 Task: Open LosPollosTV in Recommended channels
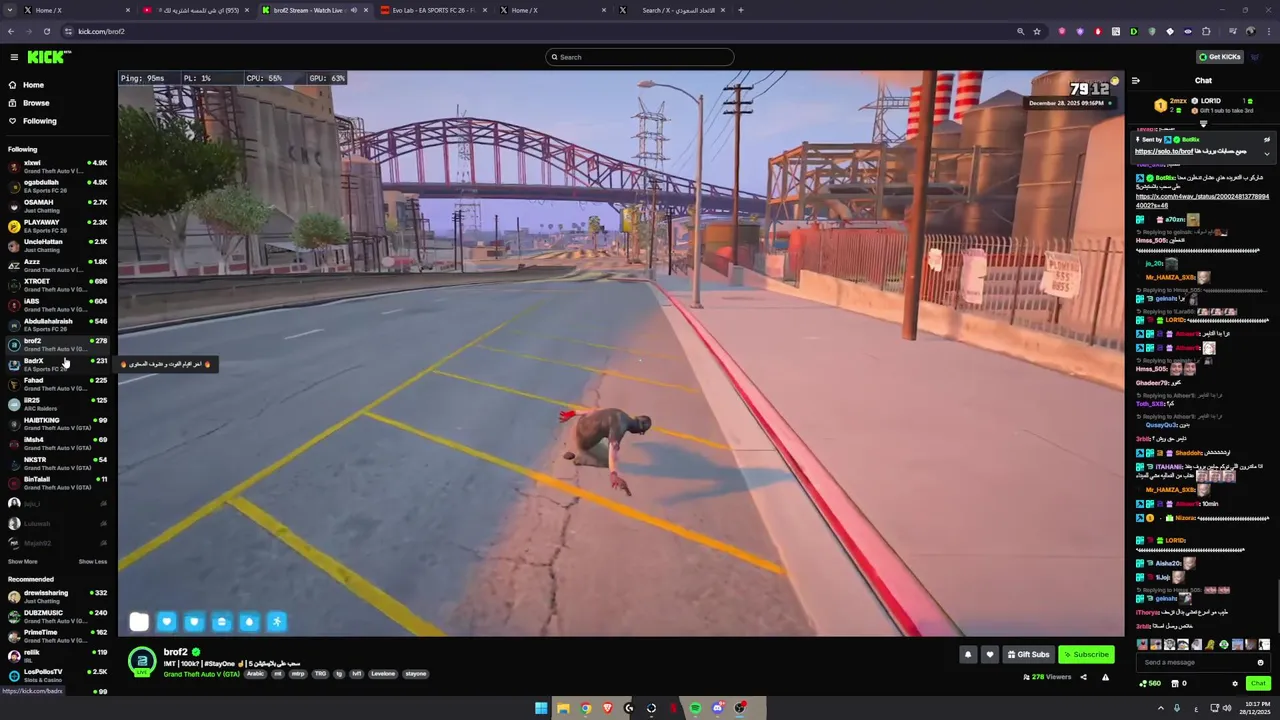tap(57, 675)
